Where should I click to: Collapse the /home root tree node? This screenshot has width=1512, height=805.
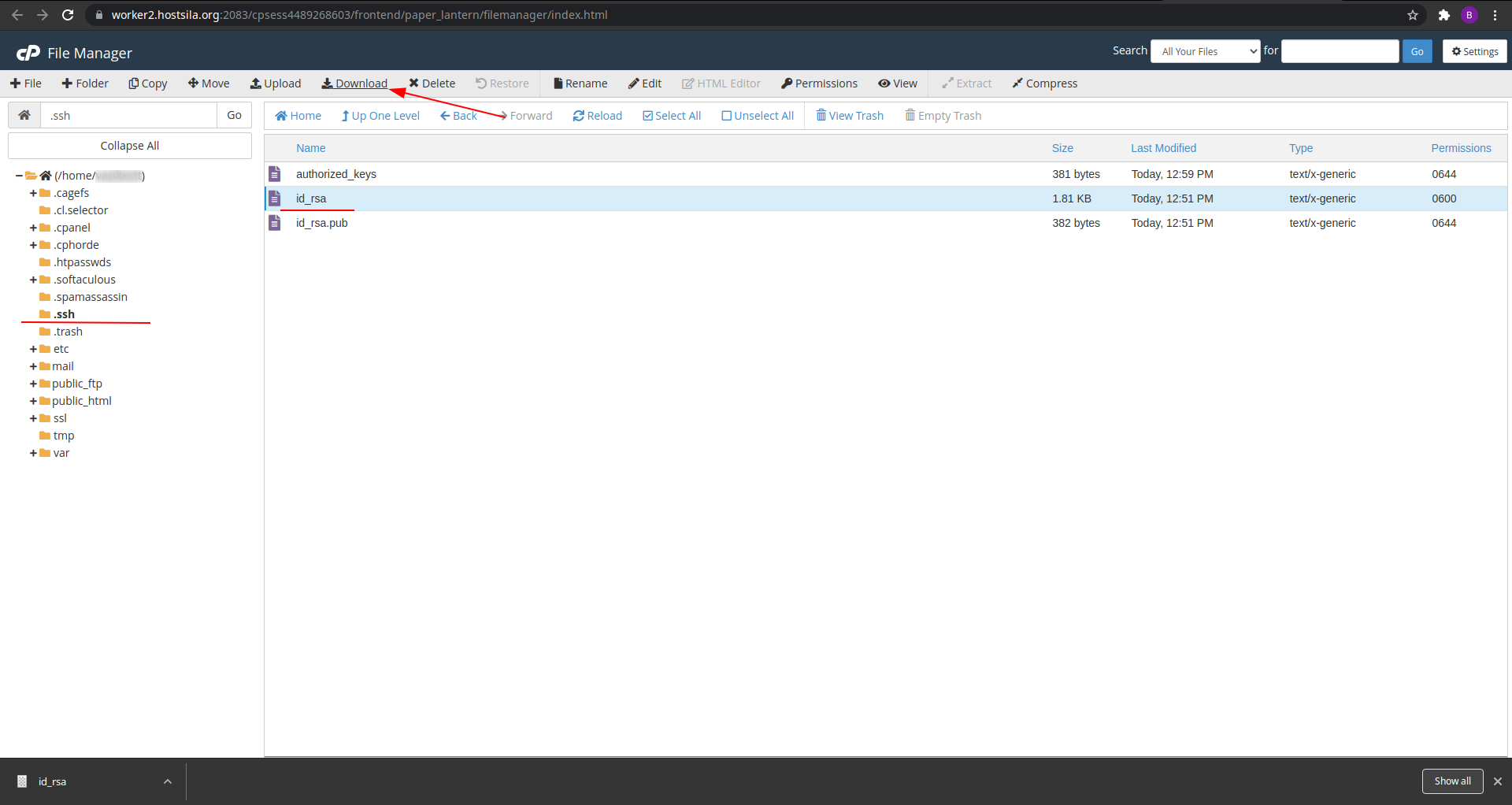(19, 176)
